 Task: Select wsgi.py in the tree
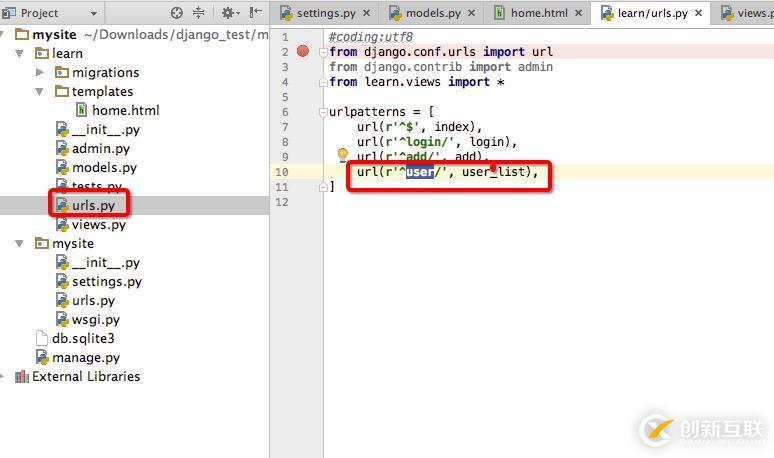[x=96, y=320]
